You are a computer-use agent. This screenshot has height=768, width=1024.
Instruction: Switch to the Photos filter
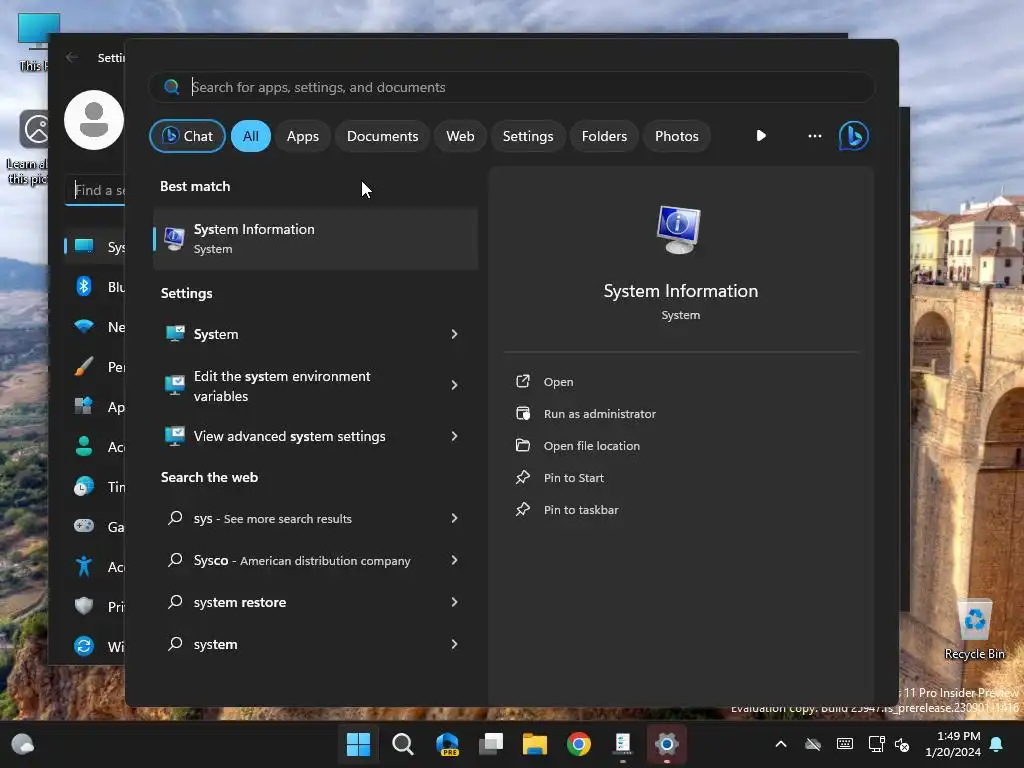pyautogui.click(x=677, y=136)
